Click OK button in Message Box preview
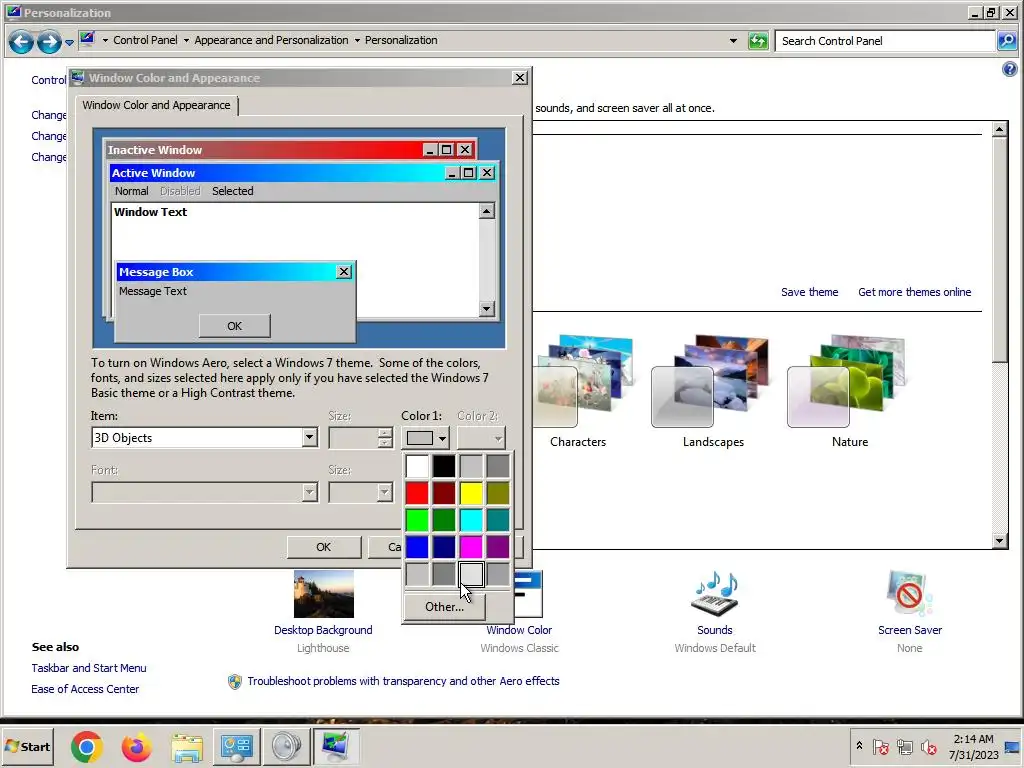1024x768 pixels. (234, 326)
